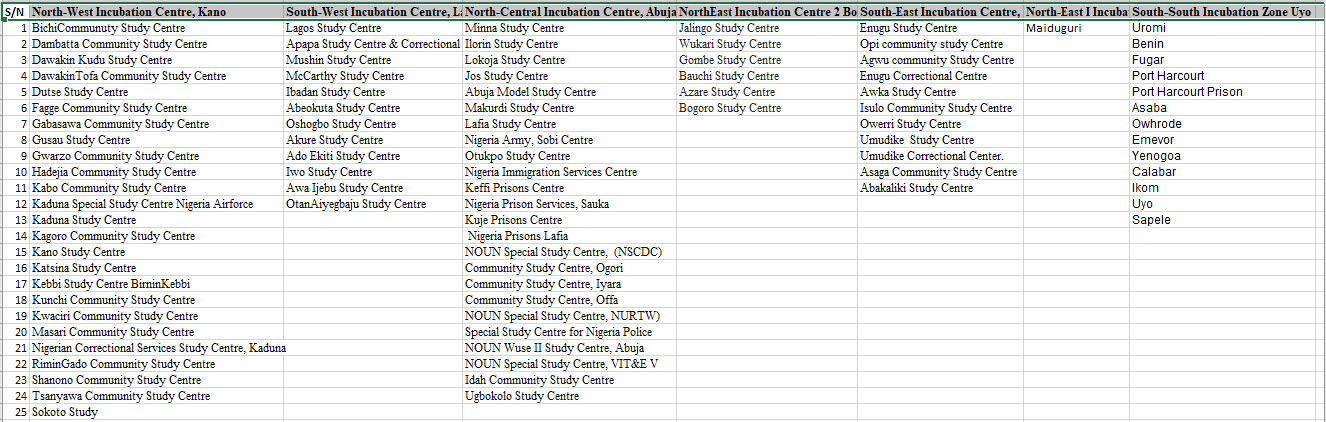The height and width of the screenshot is (422, 1326).
Task: Select 'NorthEast Incubation Centre 2' header
Action: (767, 12)
